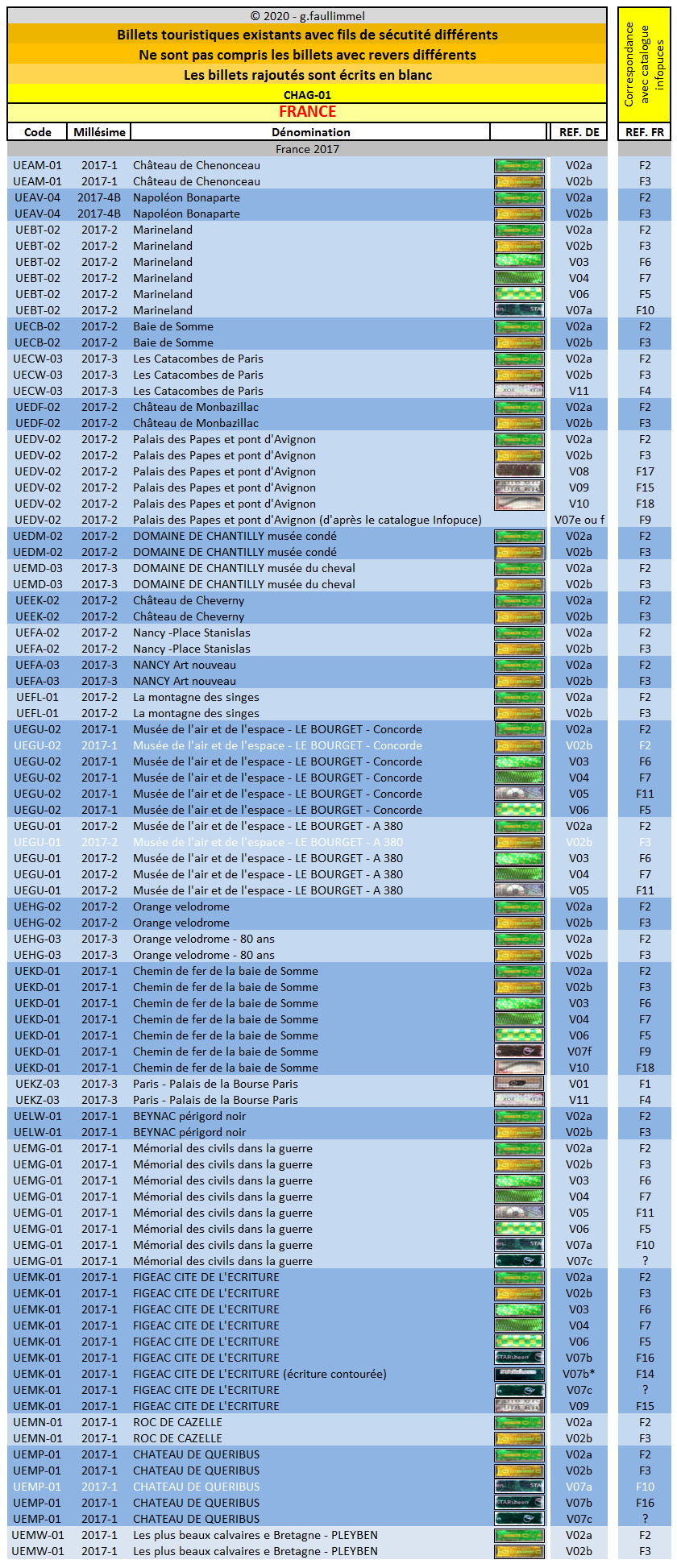The width and height of the screenshot is (677, 1568).
Task: Click the Dénomination column header
Action: [x=310, y=132]
